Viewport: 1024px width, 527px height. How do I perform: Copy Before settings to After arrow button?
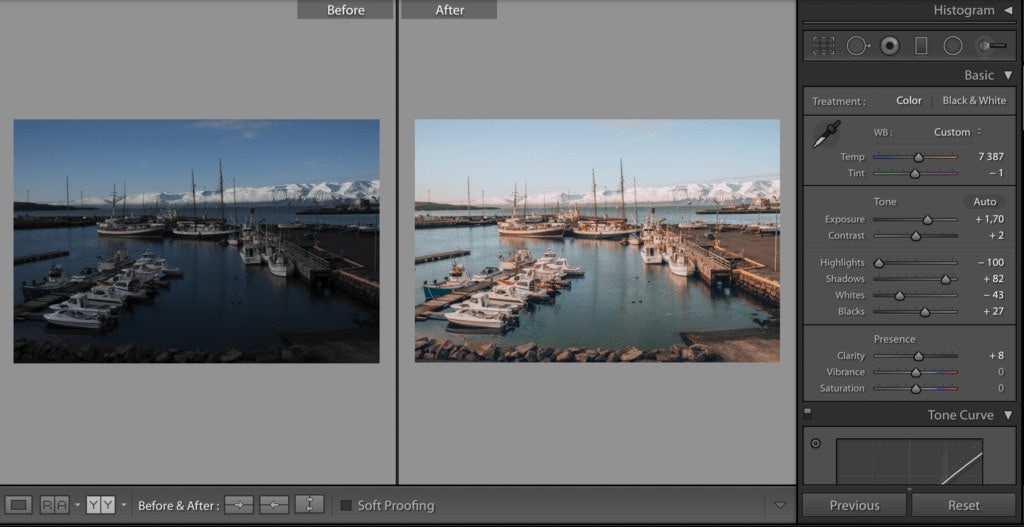point(239,505)
